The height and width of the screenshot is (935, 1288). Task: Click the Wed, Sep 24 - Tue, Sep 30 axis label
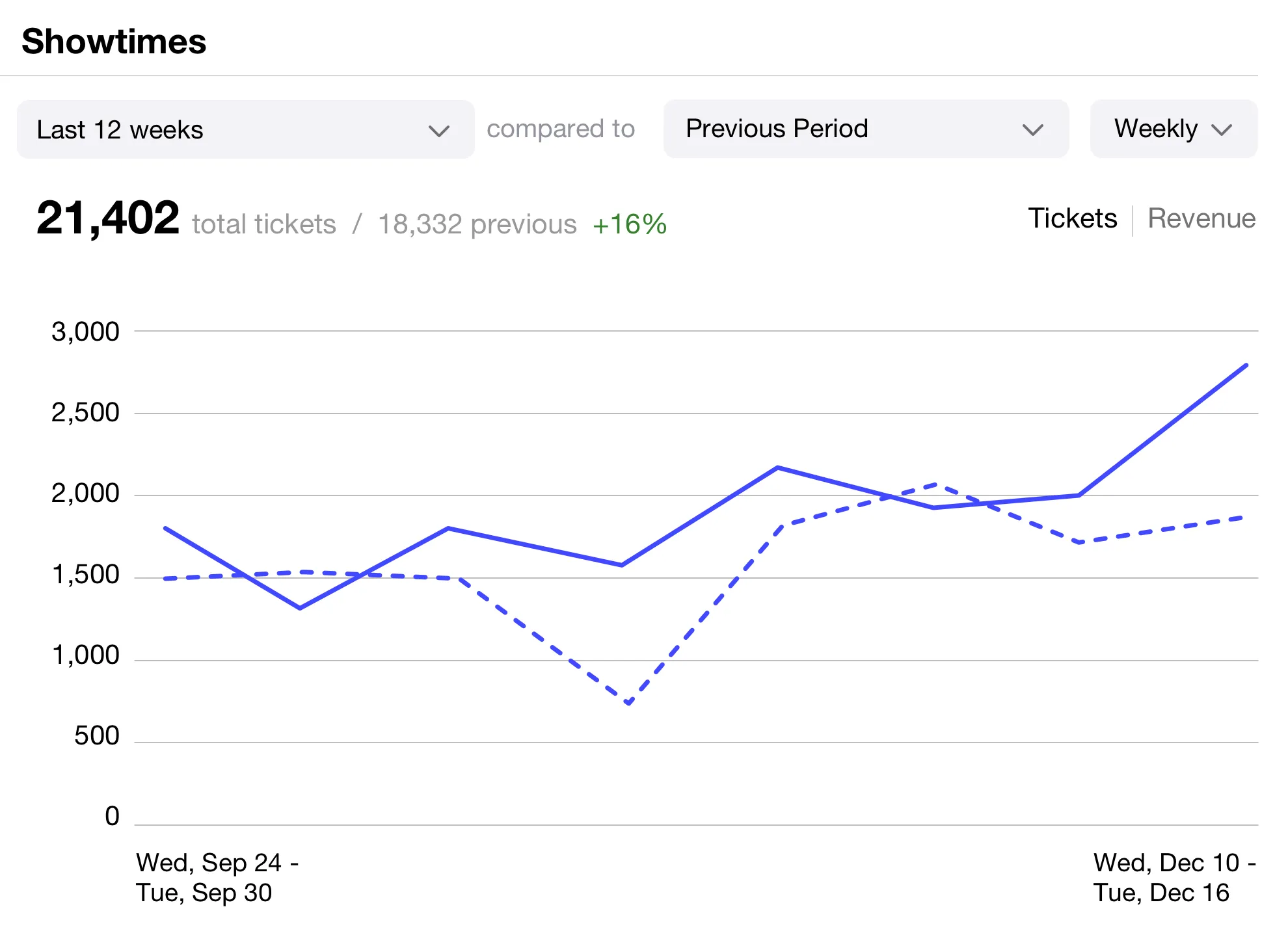[217, 878]
